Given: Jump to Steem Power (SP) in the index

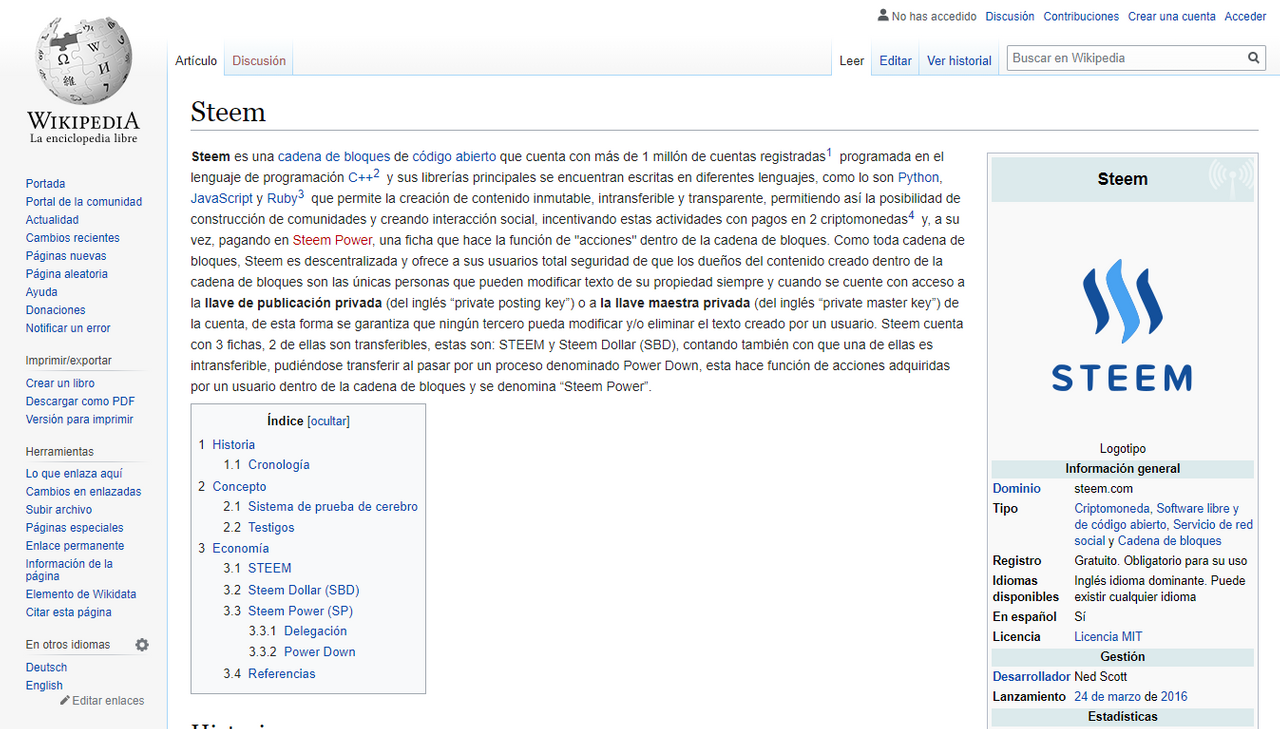Looking at the screenshot, I should [x=300, y=611].
